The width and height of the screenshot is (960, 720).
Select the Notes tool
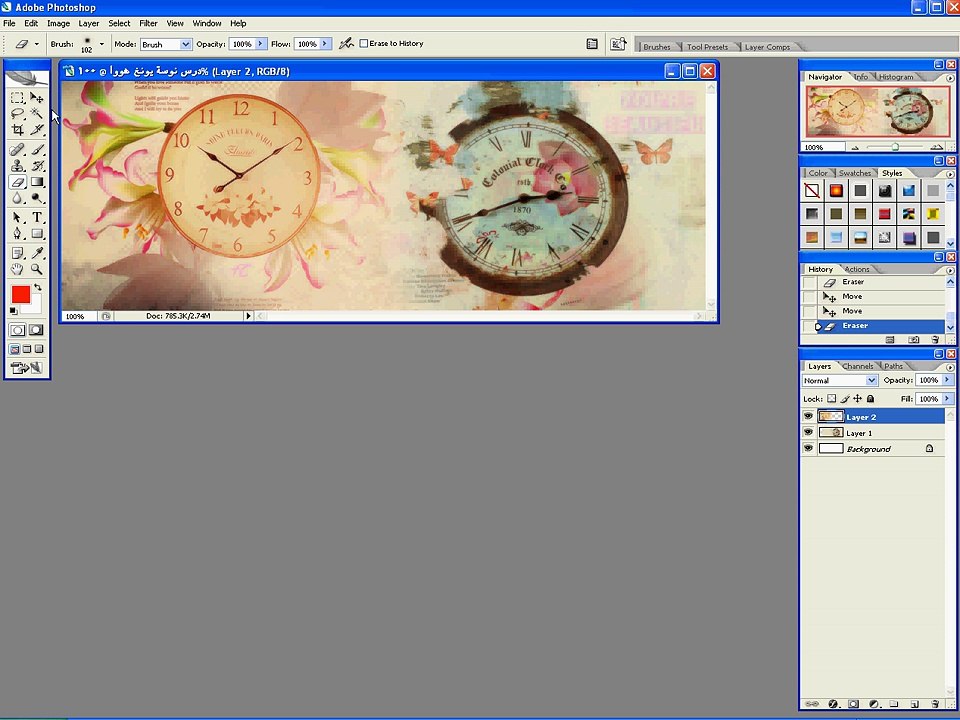[x=17, y=253]
